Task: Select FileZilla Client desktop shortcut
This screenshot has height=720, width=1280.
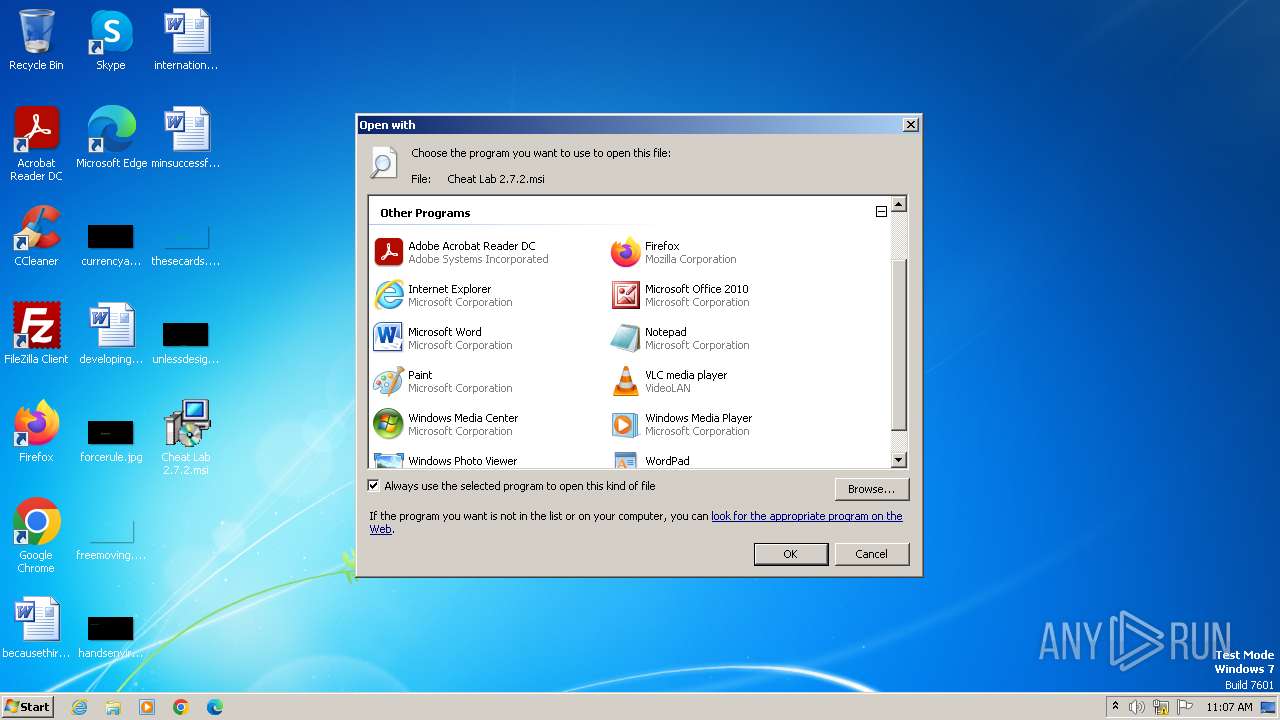Action: tap(36, 334)
